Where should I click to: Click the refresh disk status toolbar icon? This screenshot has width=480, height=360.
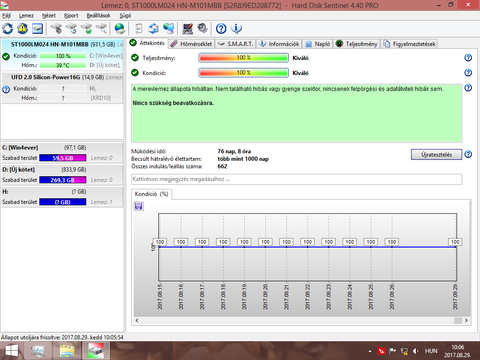pos(8,29)
